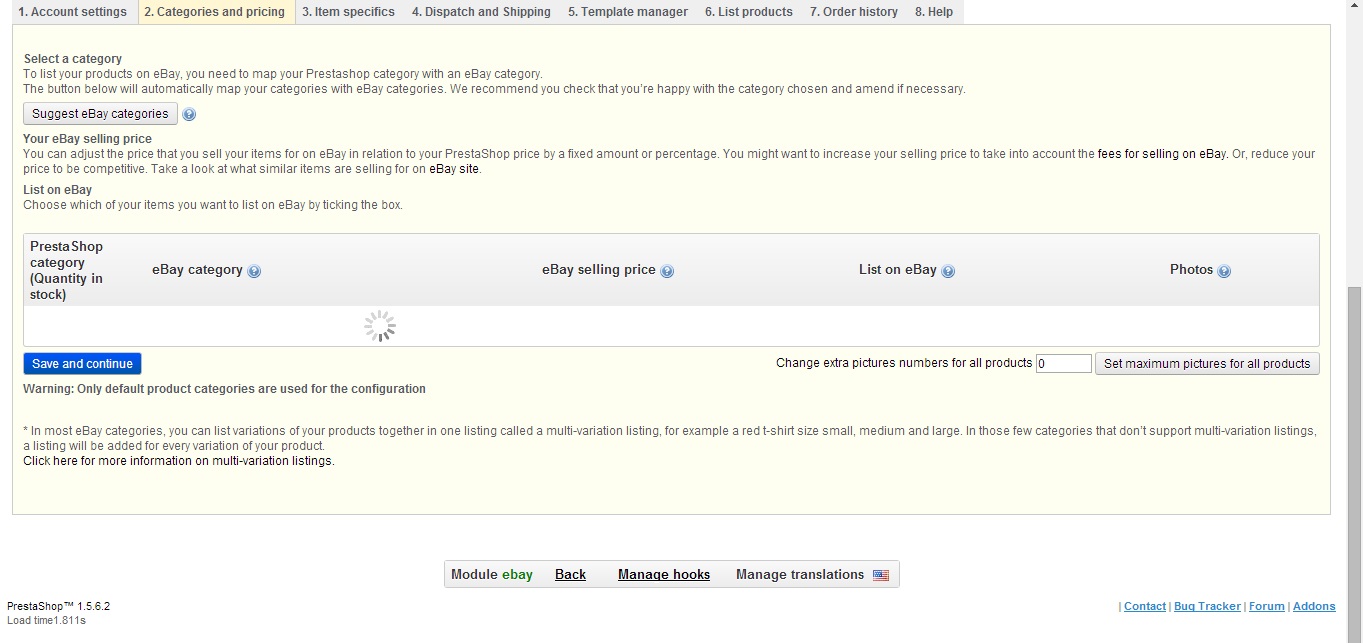Click the 'Module ebay' label

(492, 574)
